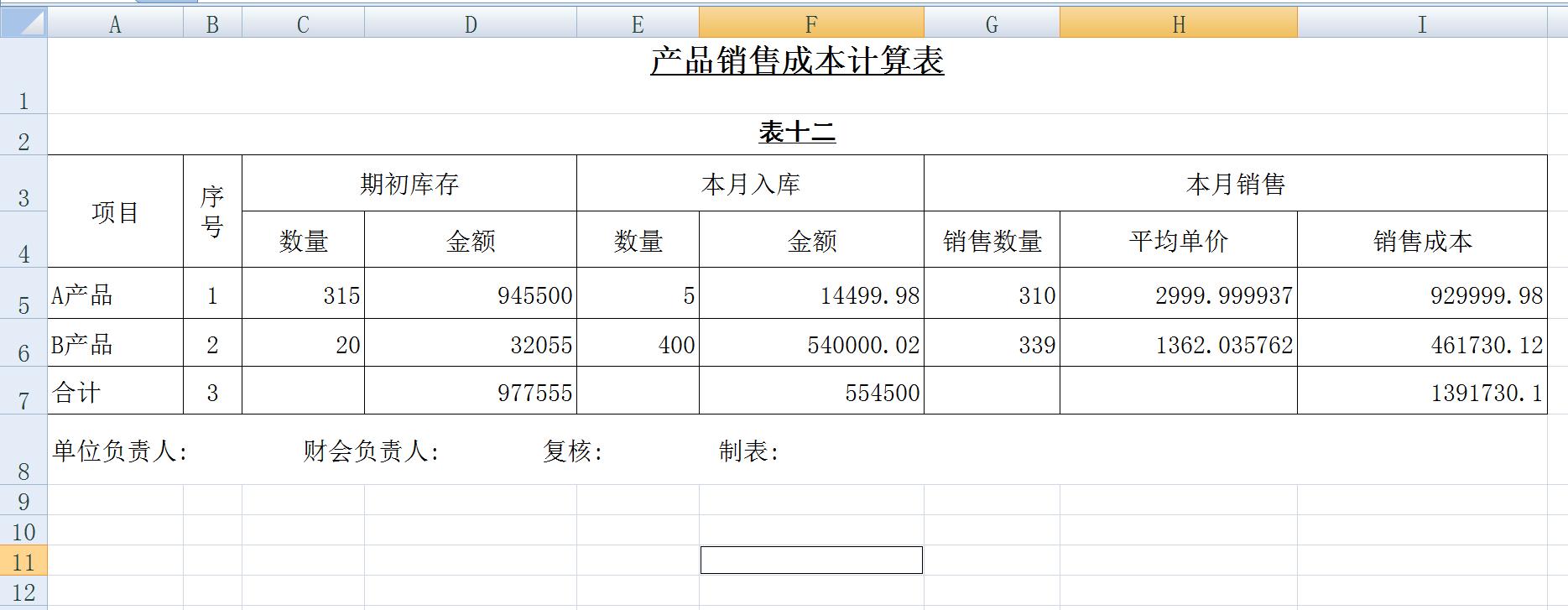Click cell with value 461730.12
The height and width of the screenshot is (610, 1568).
[x=1422, y=342]
